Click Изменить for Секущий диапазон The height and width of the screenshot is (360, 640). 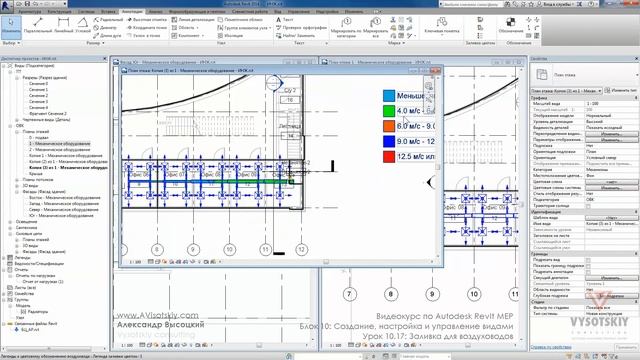point(611,278)
